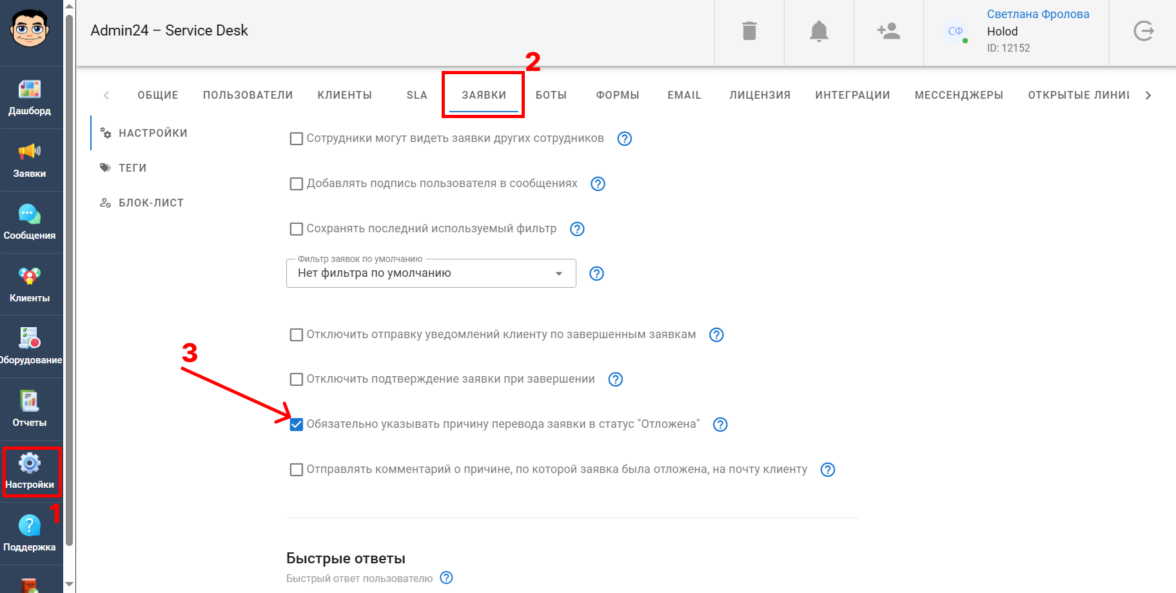Switch to the БОТЫ tab
The height and width of the screenshot is (593, 1176).
[x=551, y=95]
